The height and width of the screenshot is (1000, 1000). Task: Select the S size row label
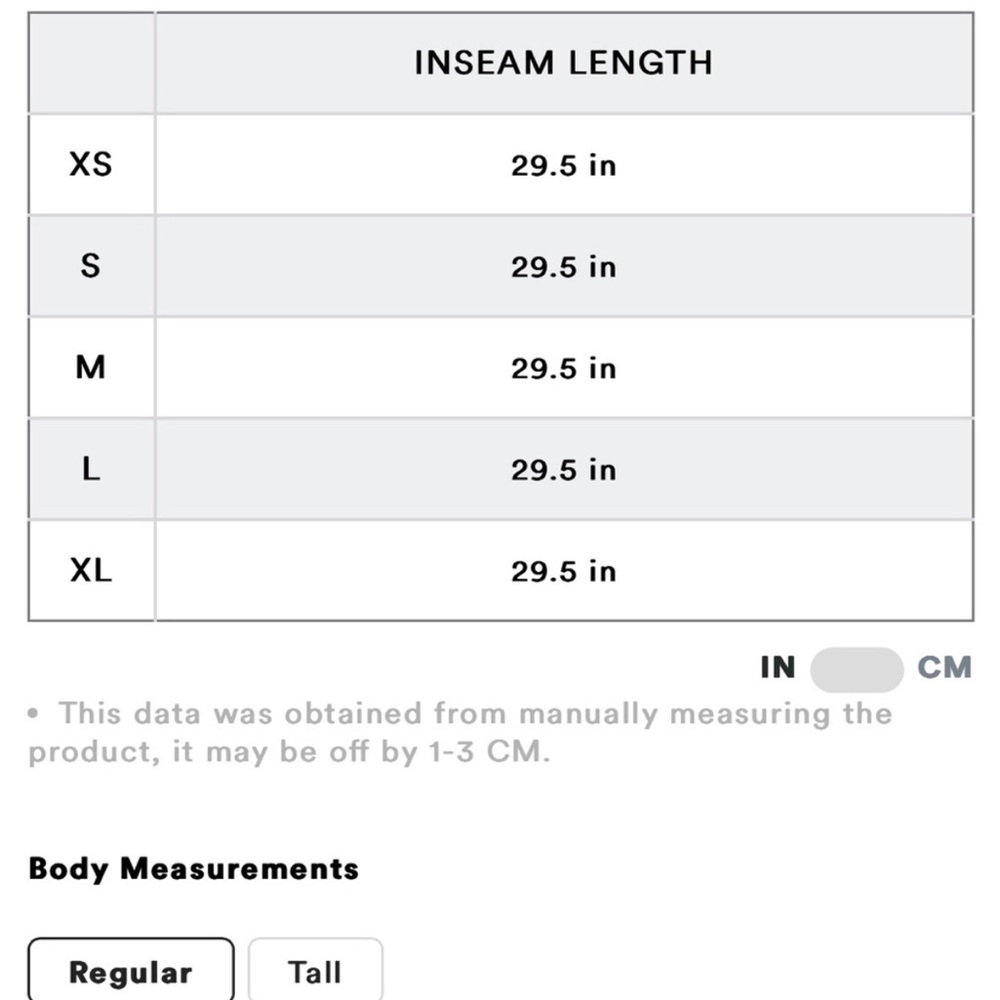coord(91,266)
